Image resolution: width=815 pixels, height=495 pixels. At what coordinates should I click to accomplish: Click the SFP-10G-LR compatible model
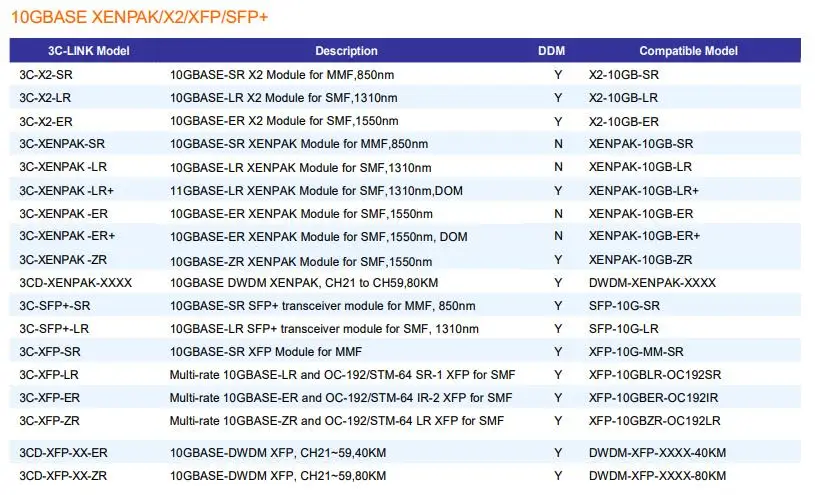click(623, 329)
